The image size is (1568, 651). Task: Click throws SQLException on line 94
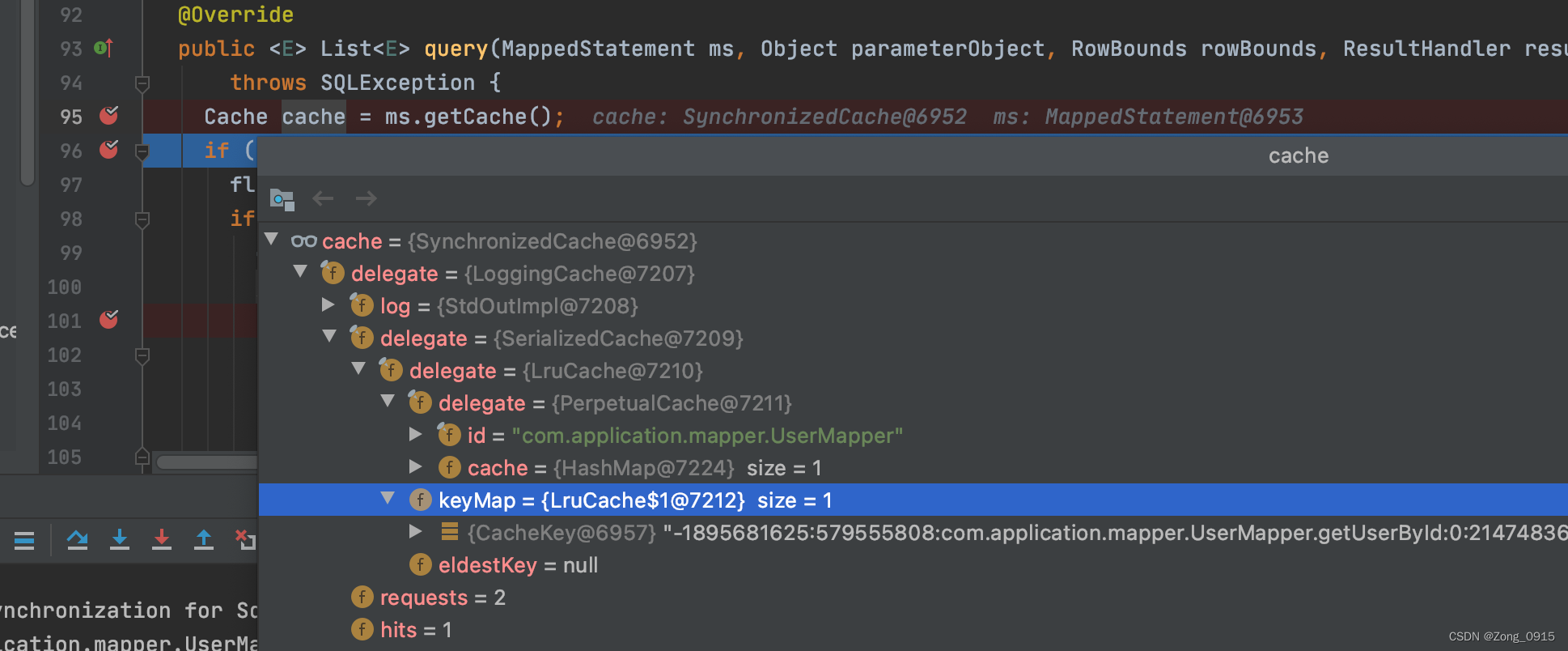tap(353, 83)
